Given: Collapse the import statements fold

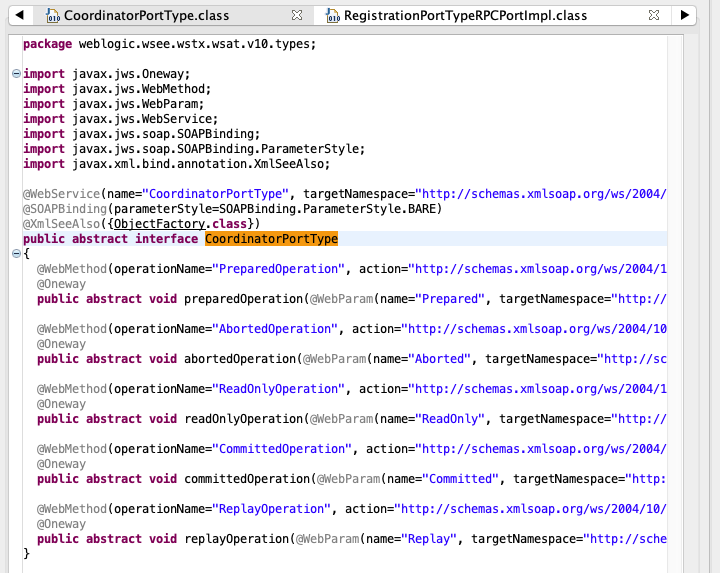Looking at the screenshot, I should [16, 73].
